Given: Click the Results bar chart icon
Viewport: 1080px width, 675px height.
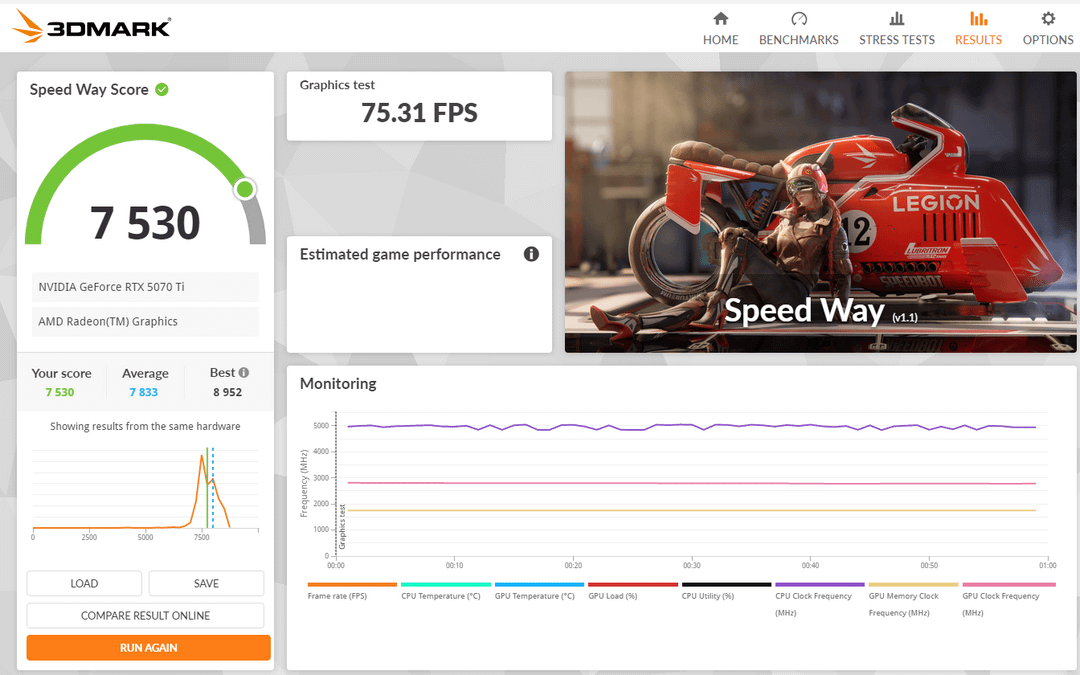Looking at the screenshot, I should (x=978, y=19).
